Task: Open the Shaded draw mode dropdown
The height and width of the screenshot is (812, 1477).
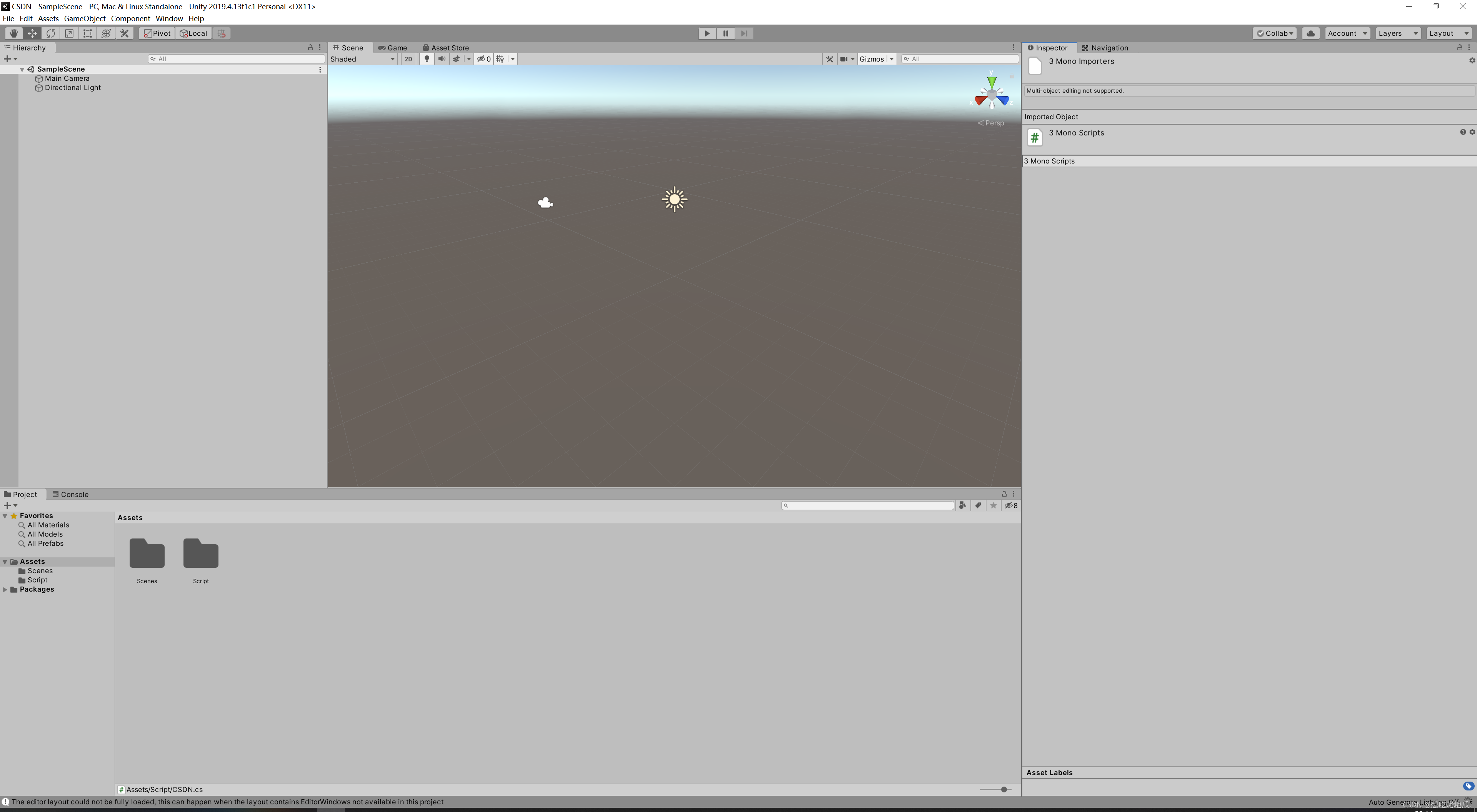Action: coord(362,58)
